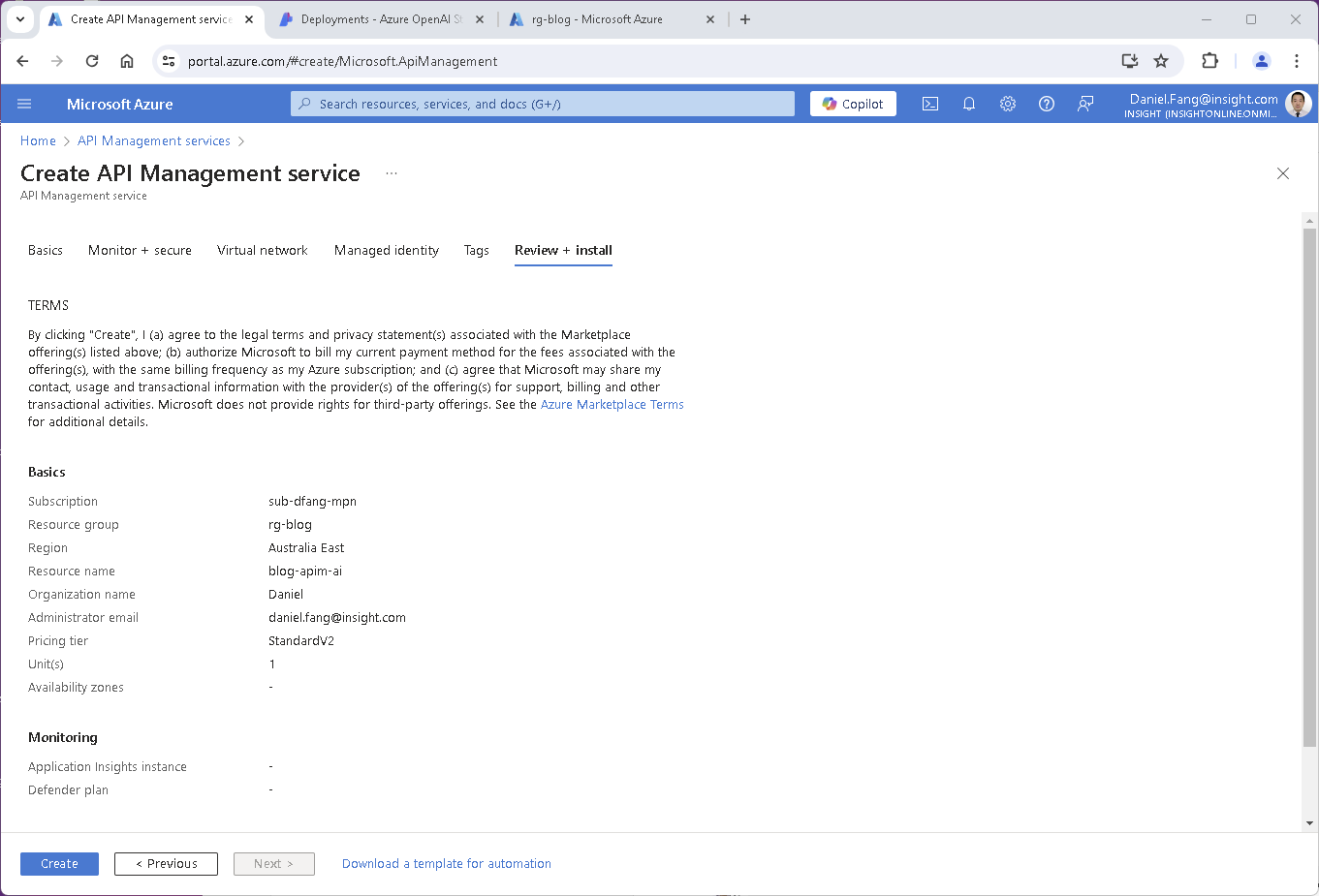Close the rg-blog Microsoft Azure tab
Viewport: 1319px width, 896px height.
[x=710, y=19]
